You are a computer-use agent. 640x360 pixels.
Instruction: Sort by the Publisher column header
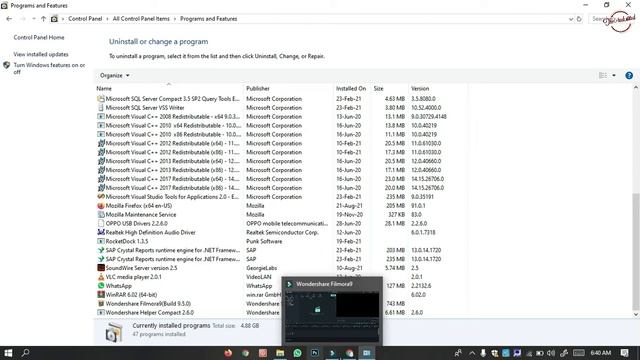(x=289, y=88)
